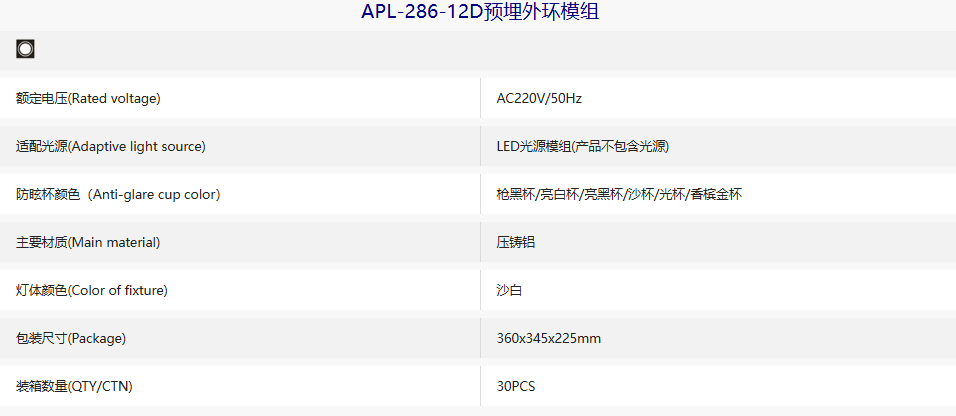Select the label 适配光源(Adaptive light source)
This screenshot has height=416, width=956.
click(110, 146)
